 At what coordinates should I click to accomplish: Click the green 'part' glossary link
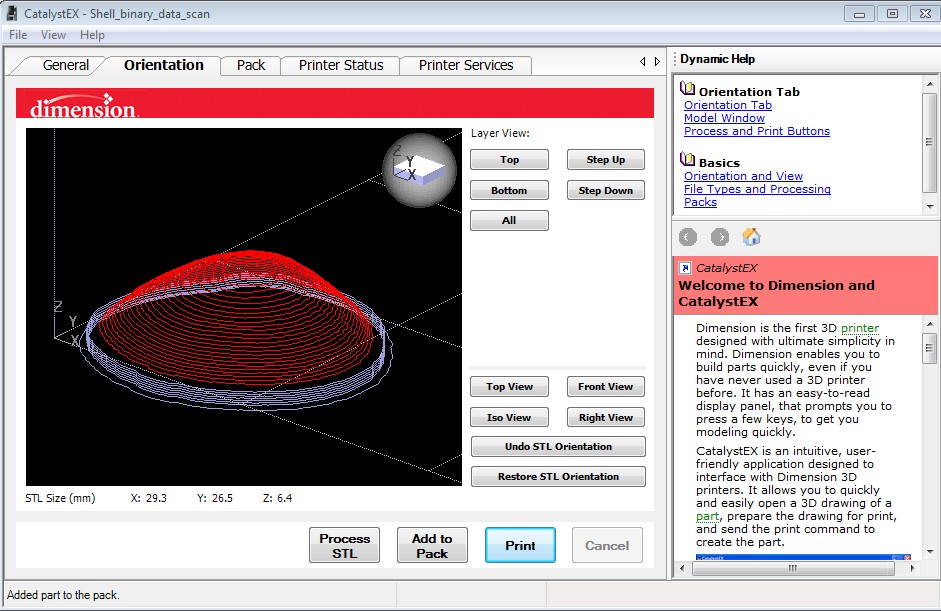[708, 516]
